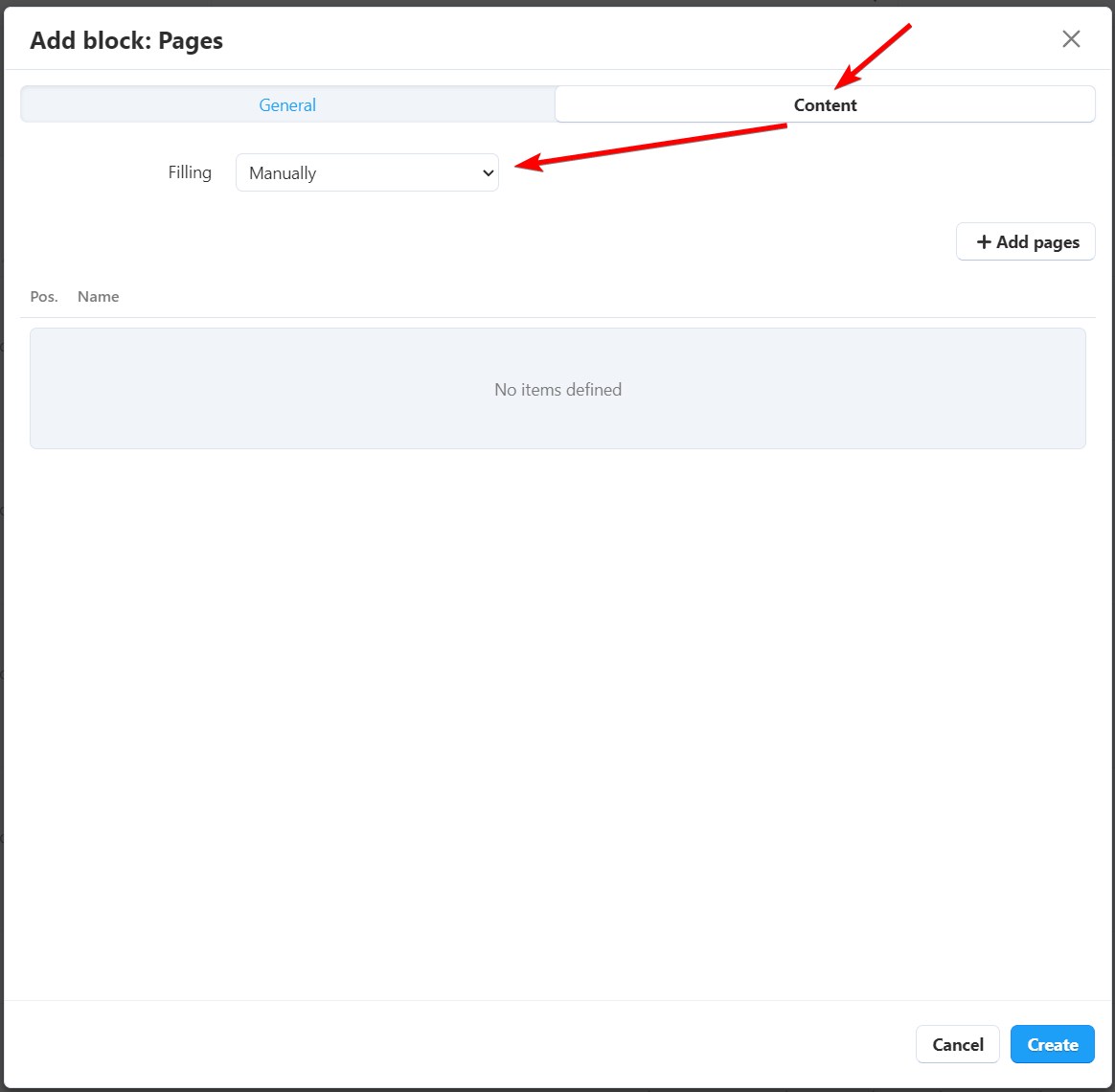Open the Filling dropdown
Image resolution: width=1115 pixels, height=1092 pixels.
(x=367, y=173)
